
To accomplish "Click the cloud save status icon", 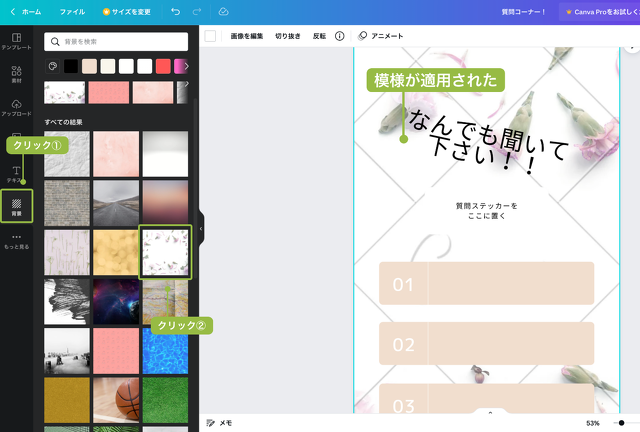I will point(222,11).
